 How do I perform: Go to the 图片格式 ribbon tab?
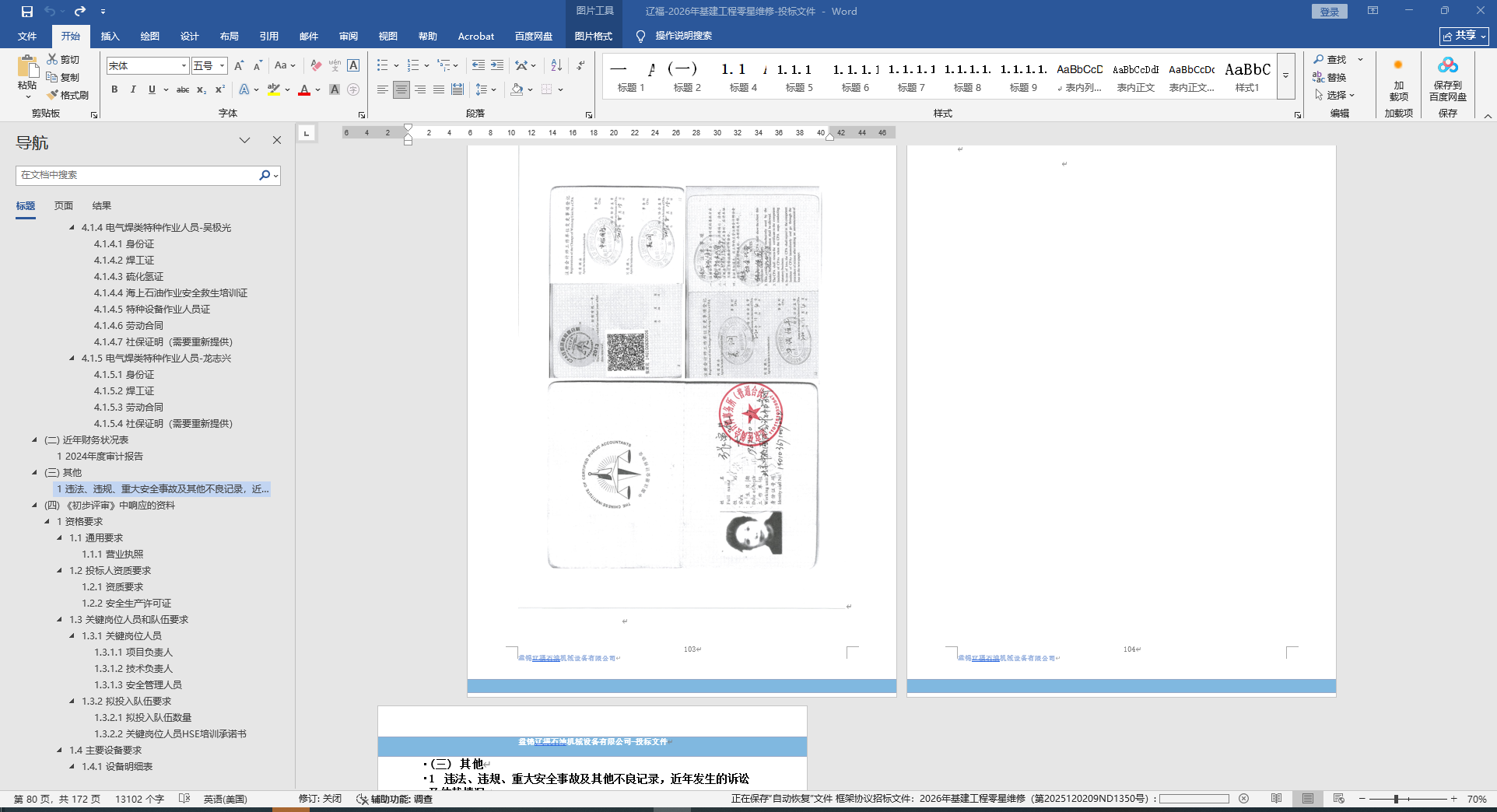pyautogui.click(x=594, y=37)
